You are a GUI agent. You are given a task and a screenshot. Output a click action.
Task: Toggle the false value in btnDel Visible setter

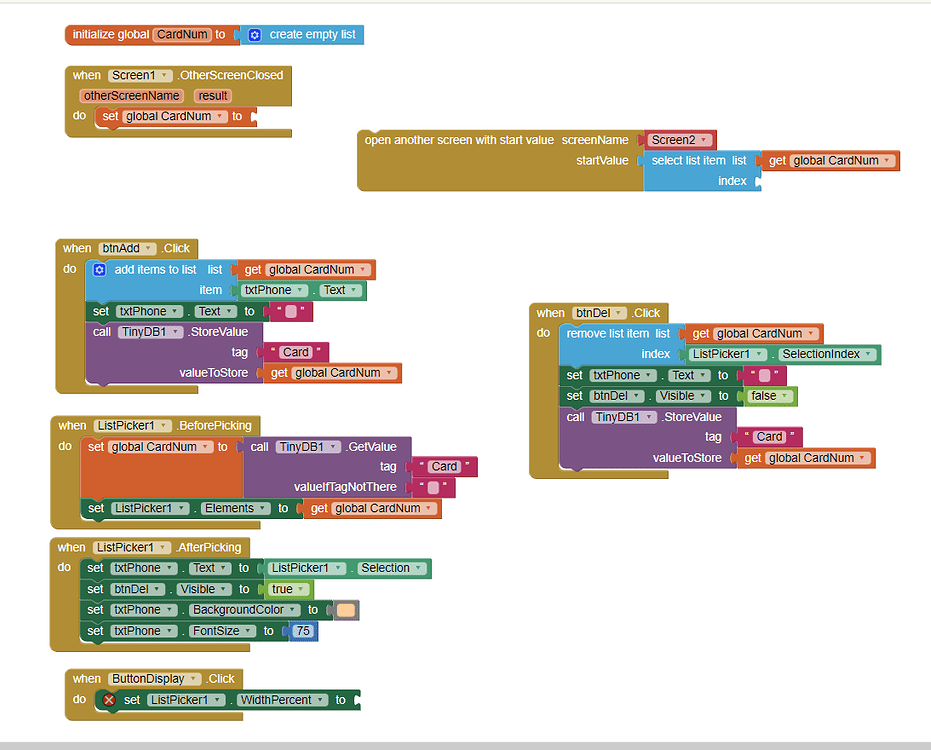click(x=770, y=395)
